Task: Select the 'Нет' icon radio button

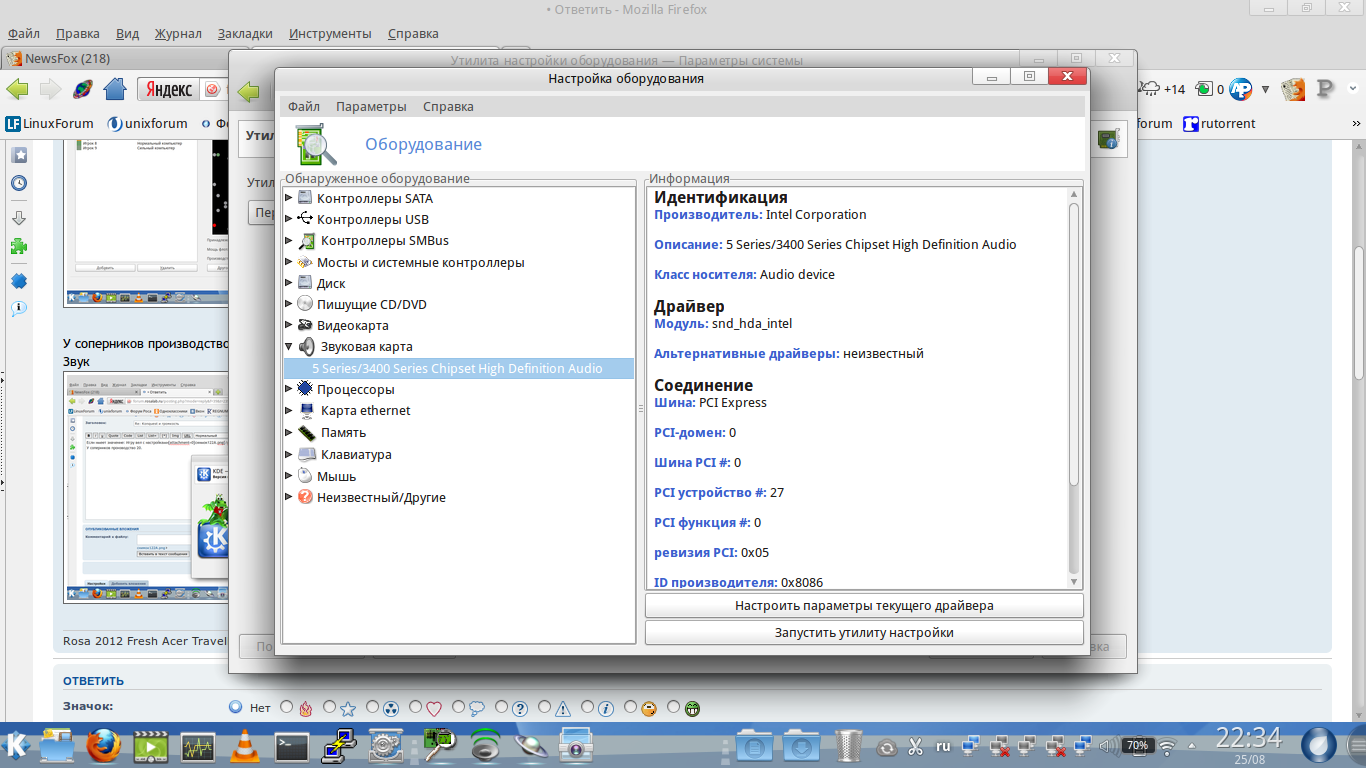Action: [x=236, y=707]
